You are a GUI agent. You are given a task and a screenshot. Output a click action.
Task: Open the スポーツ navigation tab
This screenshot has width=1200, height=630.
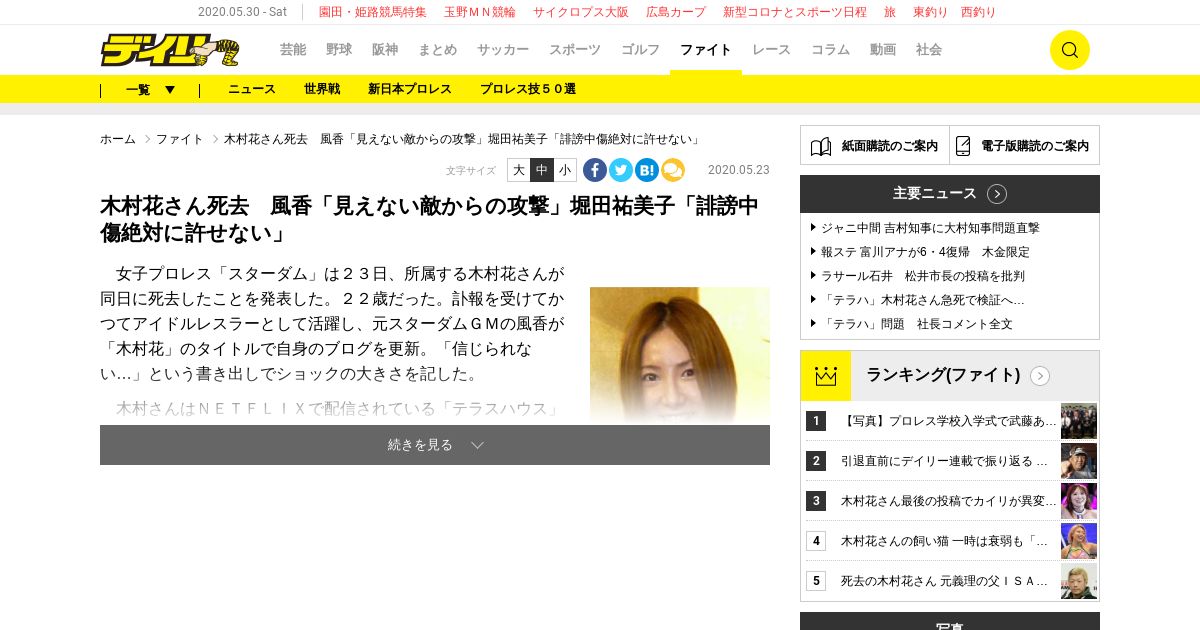575,50
